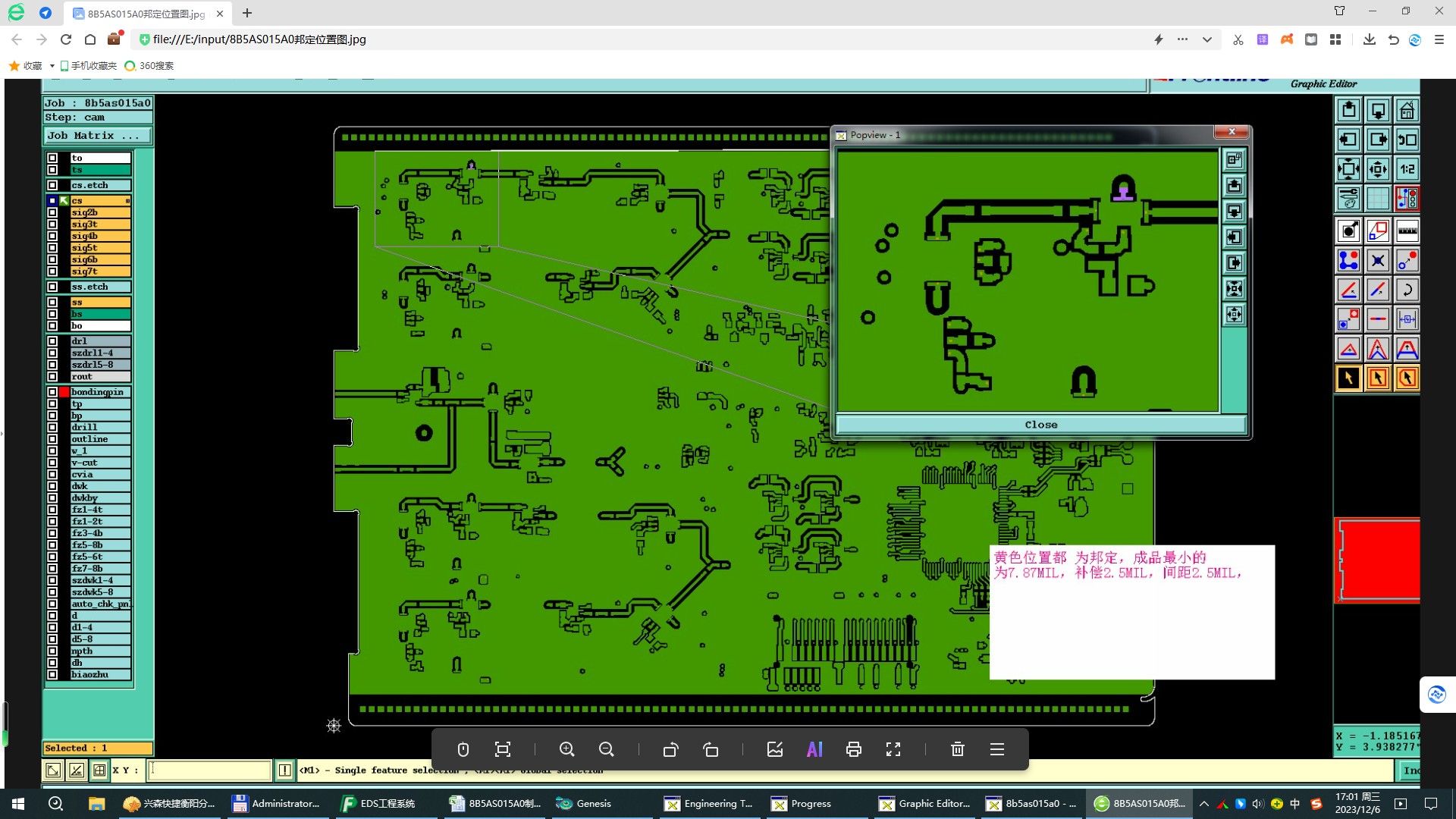Open a new browser tab with plus button

tap(247, 13)
